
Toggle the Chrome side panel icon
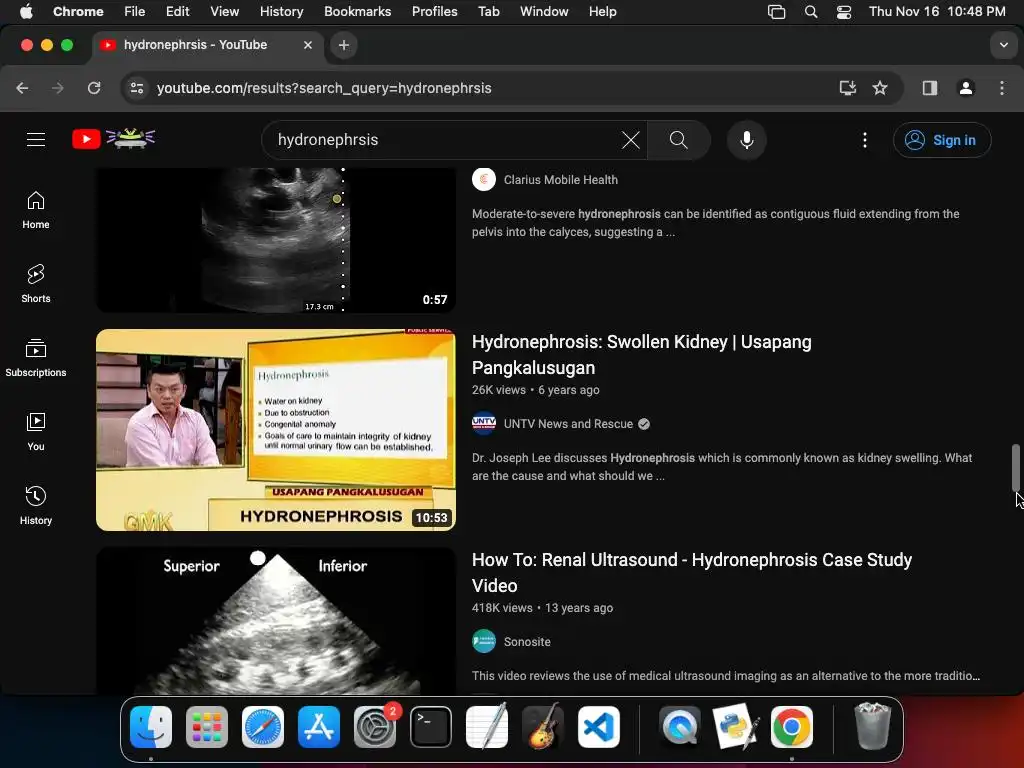[930, 88]
